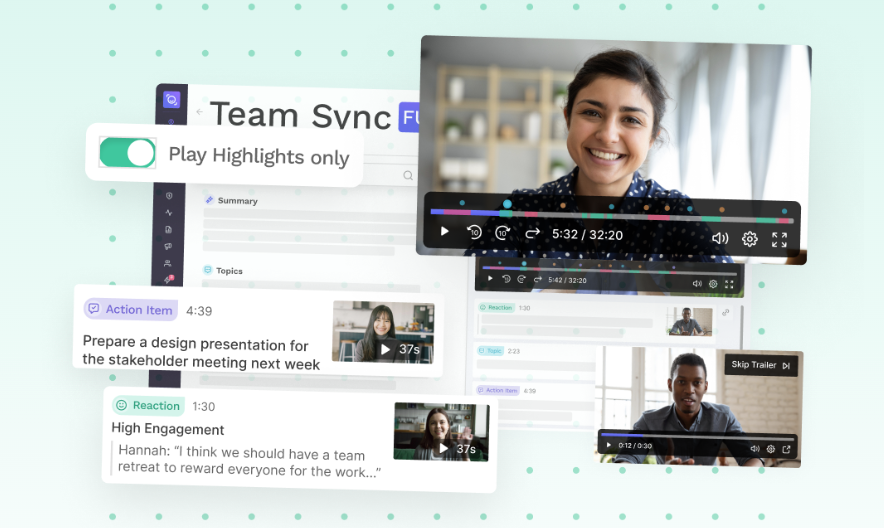Skip forward in the 5:42 / 32:20 player
The height and width of the screenshot is (528, 884).
(521, 279)
